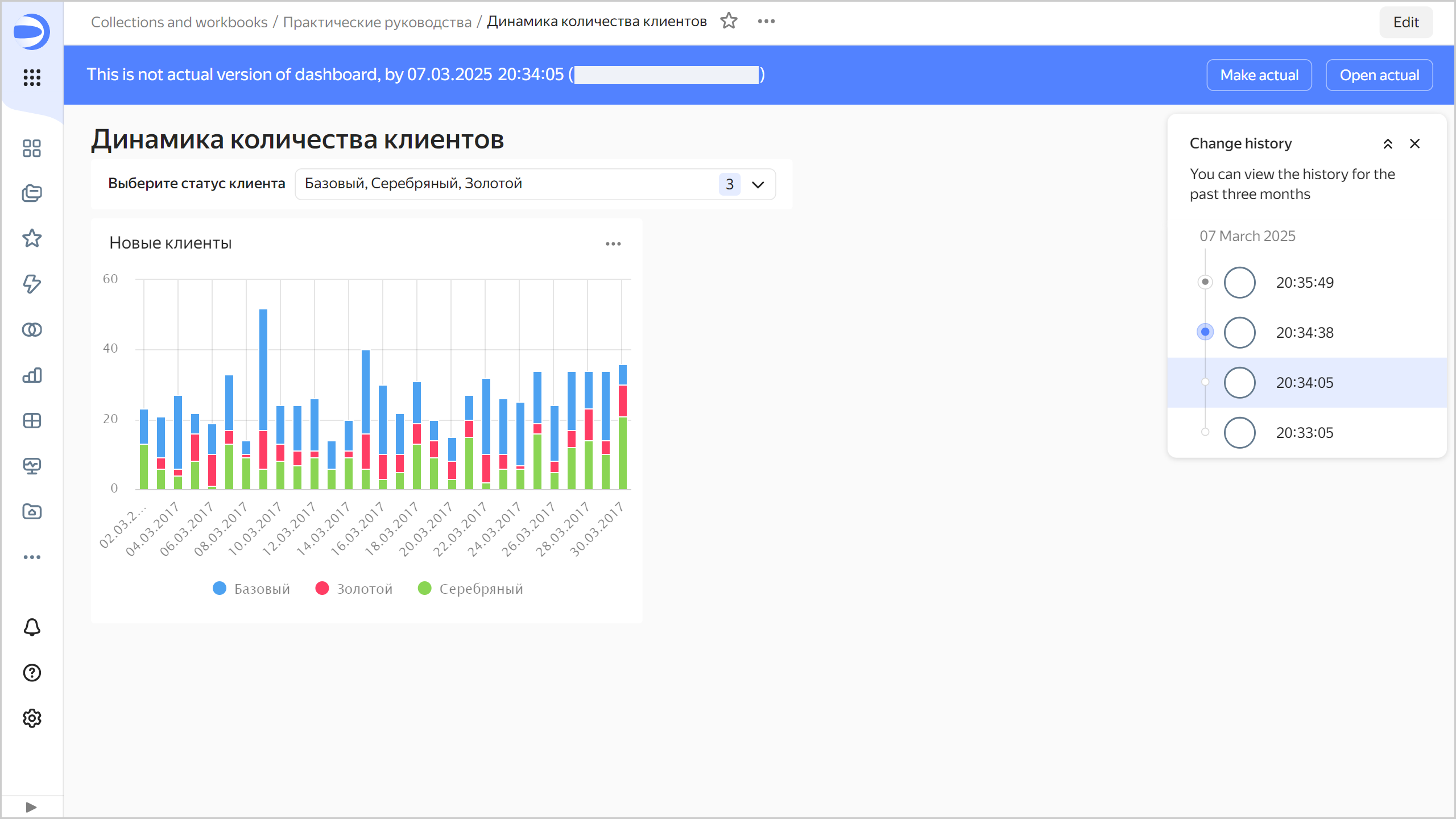Select the 20:35:49 version radio circle
Screen dimensions: 1456x819
pyautogui.click(x=1239, y=283)
